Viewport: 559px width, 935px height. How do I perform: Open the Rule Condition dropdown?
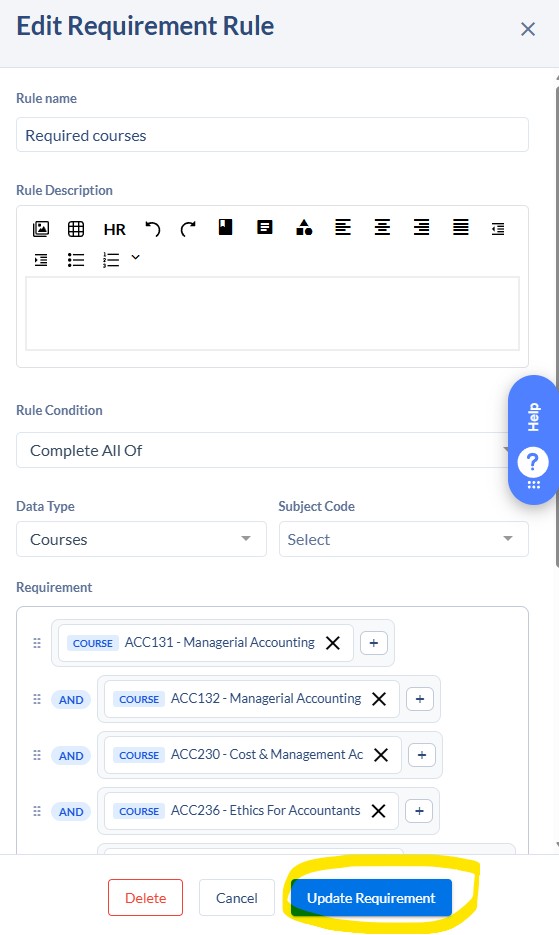click(272, 450)
